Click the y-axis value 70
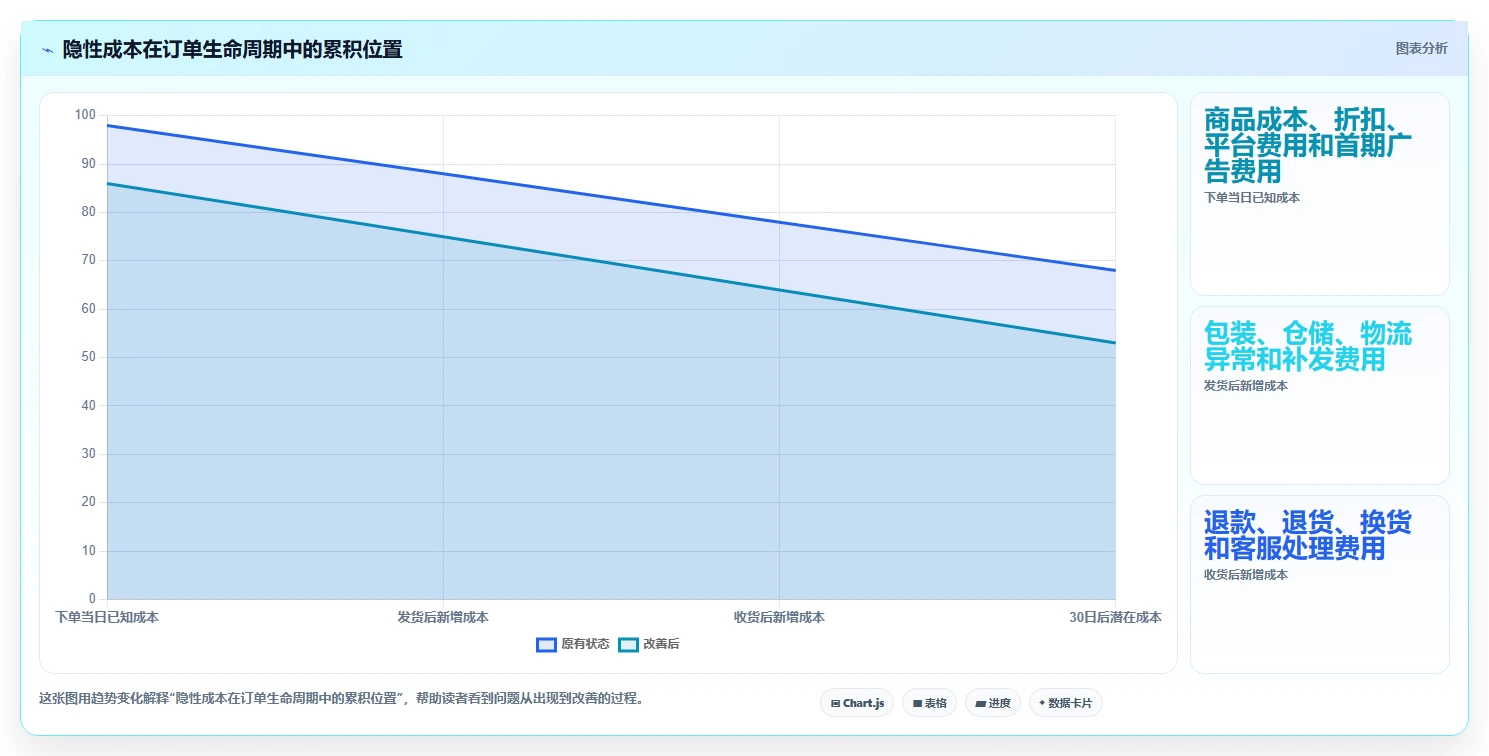 tap(88, 260)
